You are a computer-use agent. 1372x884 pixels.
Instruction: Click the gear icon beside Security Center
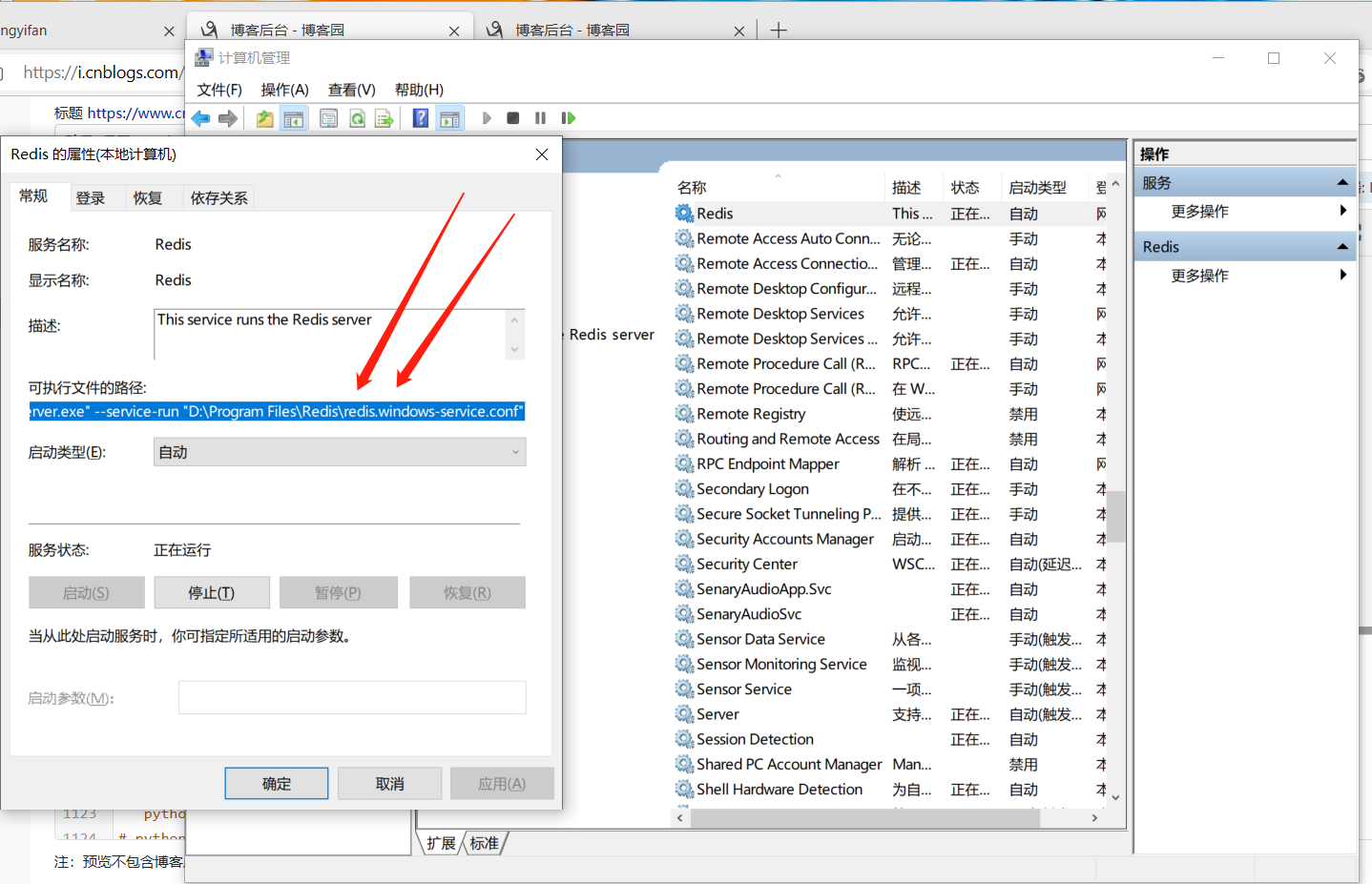pos(684,564)
